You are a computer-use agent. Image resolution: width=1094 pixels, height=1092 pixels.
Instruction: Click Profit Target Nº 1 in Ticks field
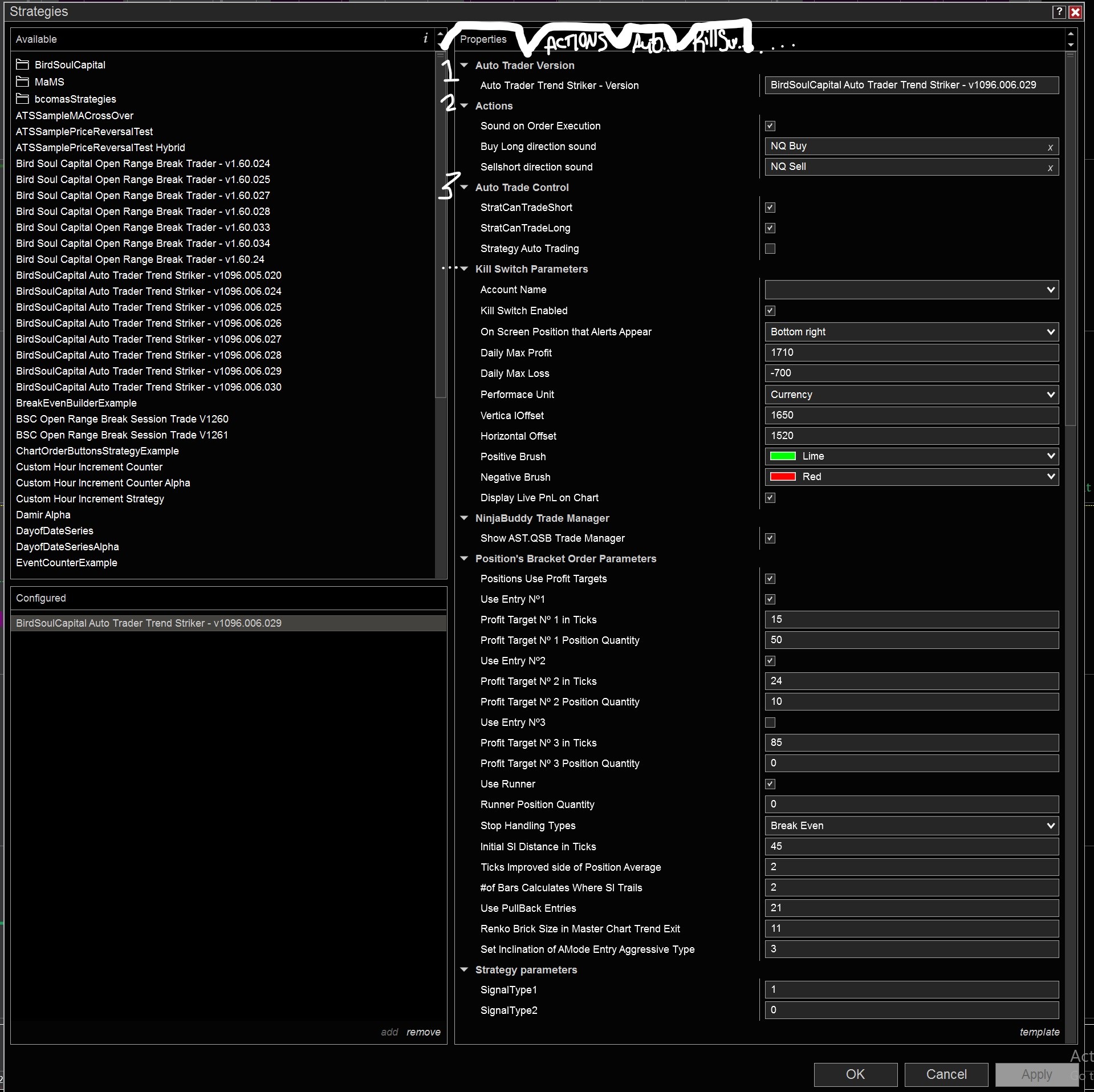coord(912,619)
